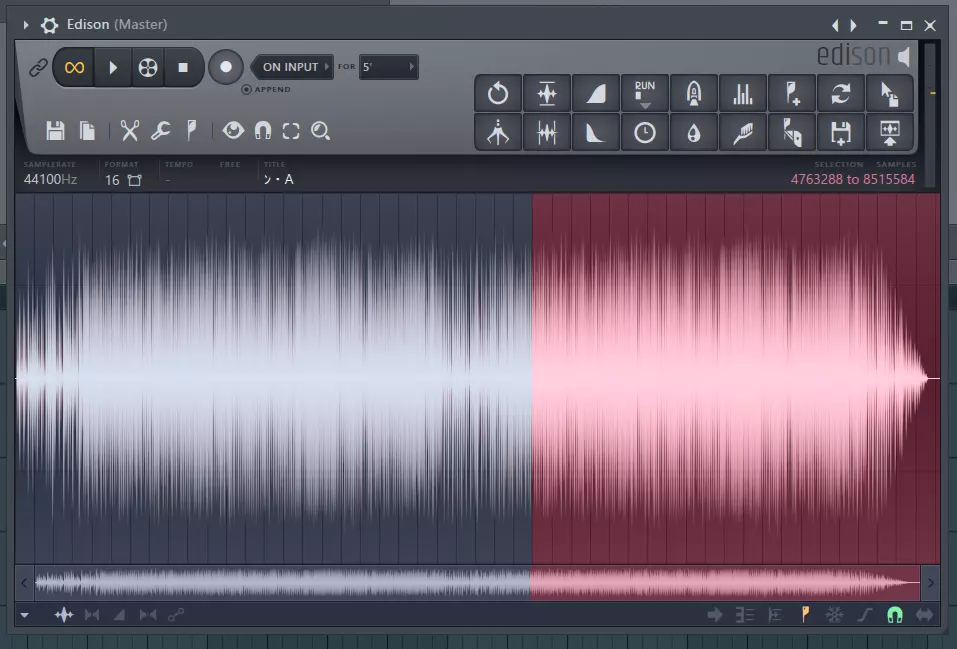Click the blur droplet tool button
The image size is (957, 649).
pos(694,132)
